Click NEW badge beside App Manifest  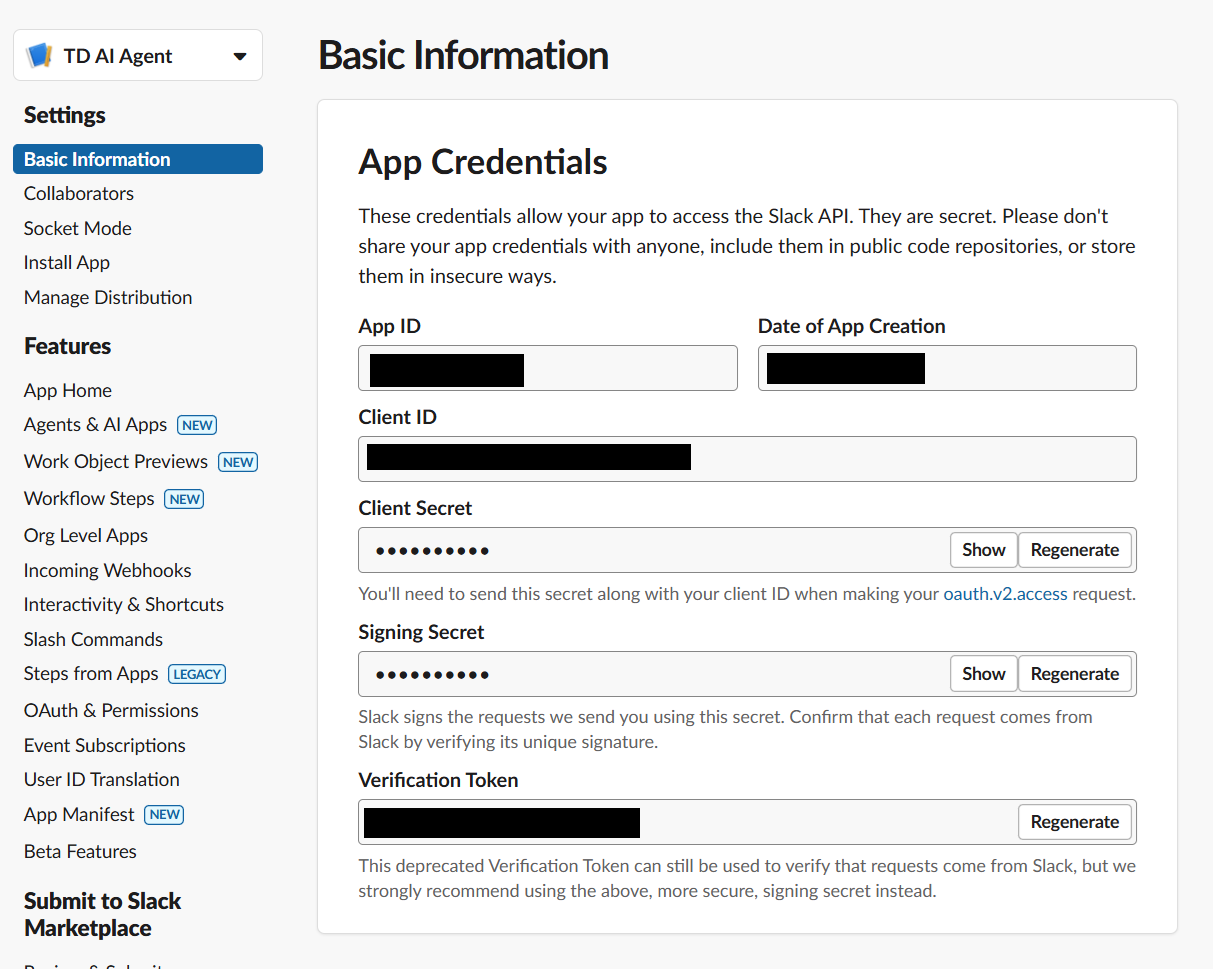164,815
